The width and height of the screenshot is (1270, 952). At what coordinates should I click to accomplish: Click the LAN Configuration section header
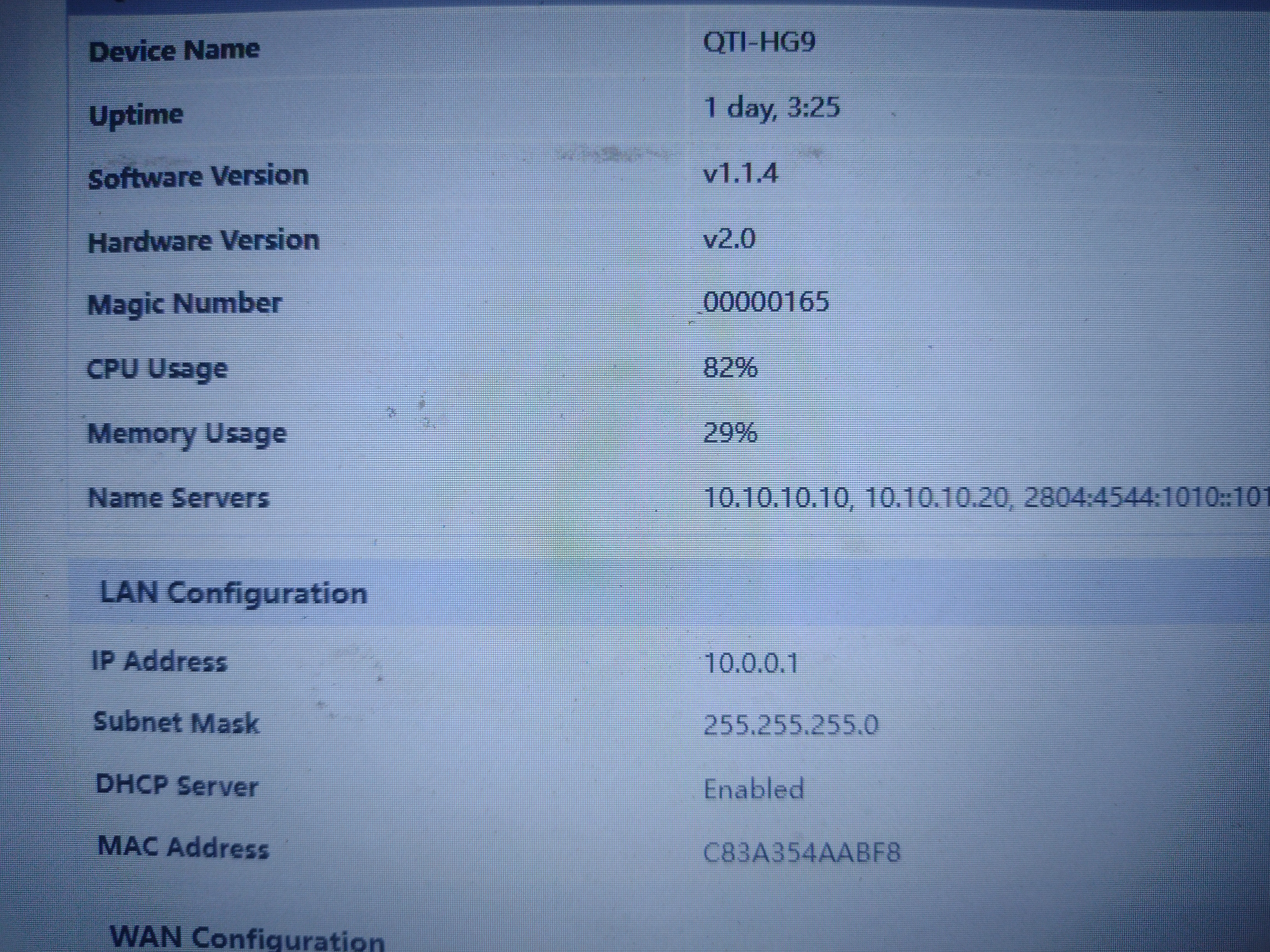[x=233, y=593]
